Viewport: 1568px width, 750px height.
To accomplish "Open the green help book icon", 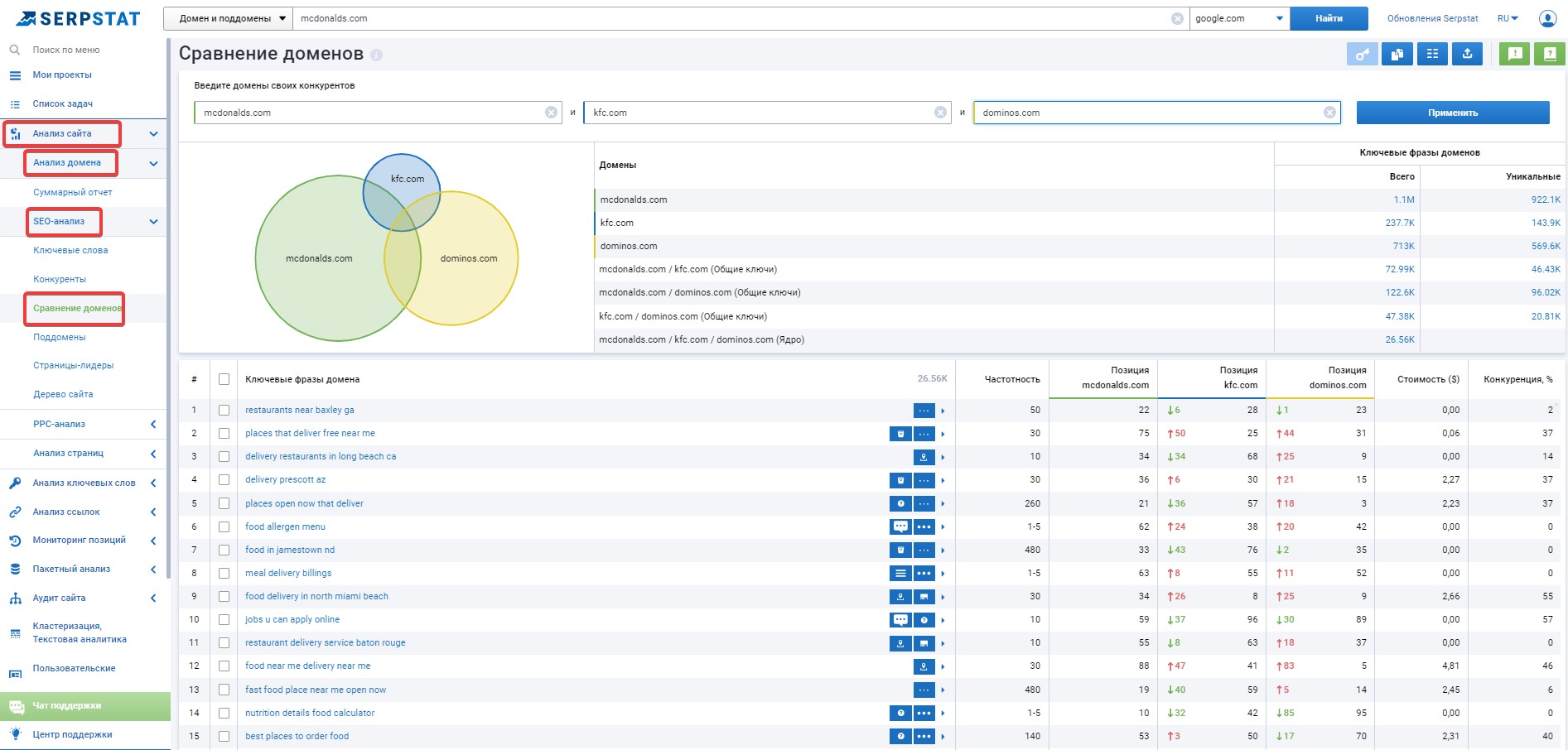I will pyautogui.click(x=1550, y=54).
